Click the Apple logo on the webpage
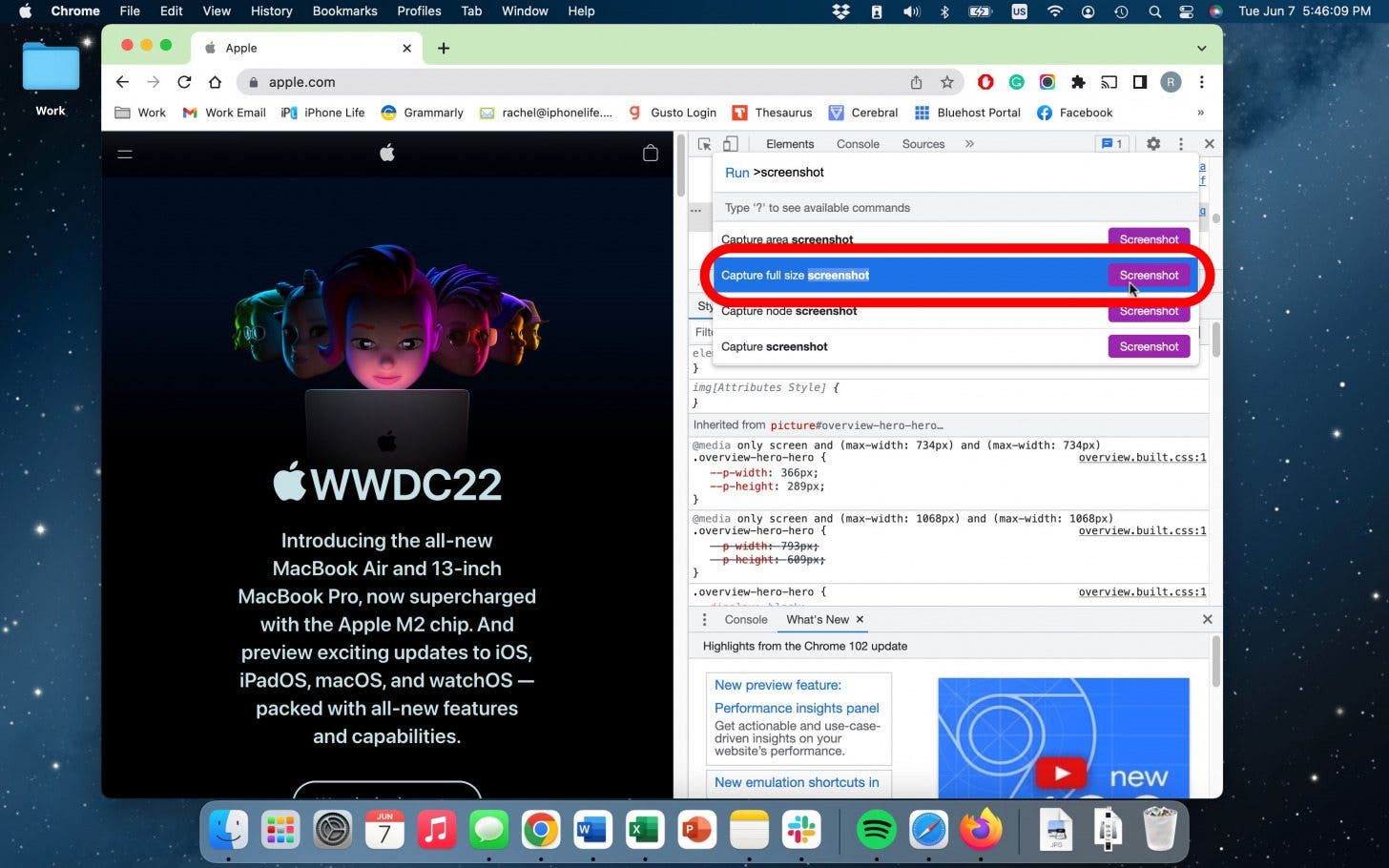The width and height of the screenshot is (1389, 868). (x=387, y=153)
